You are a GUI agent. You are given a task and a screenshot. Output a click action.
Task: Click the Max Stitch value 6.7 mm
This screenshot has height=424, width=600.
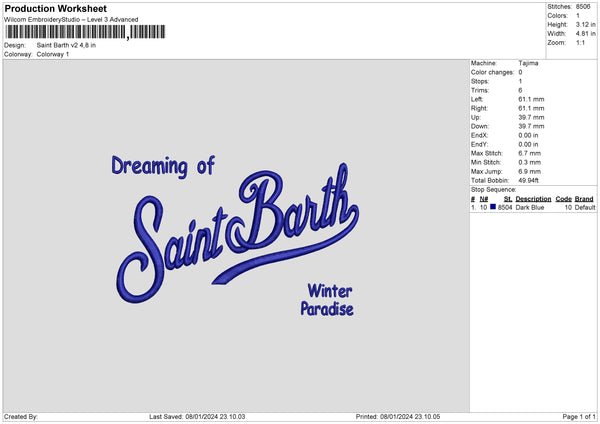(530, 153)
